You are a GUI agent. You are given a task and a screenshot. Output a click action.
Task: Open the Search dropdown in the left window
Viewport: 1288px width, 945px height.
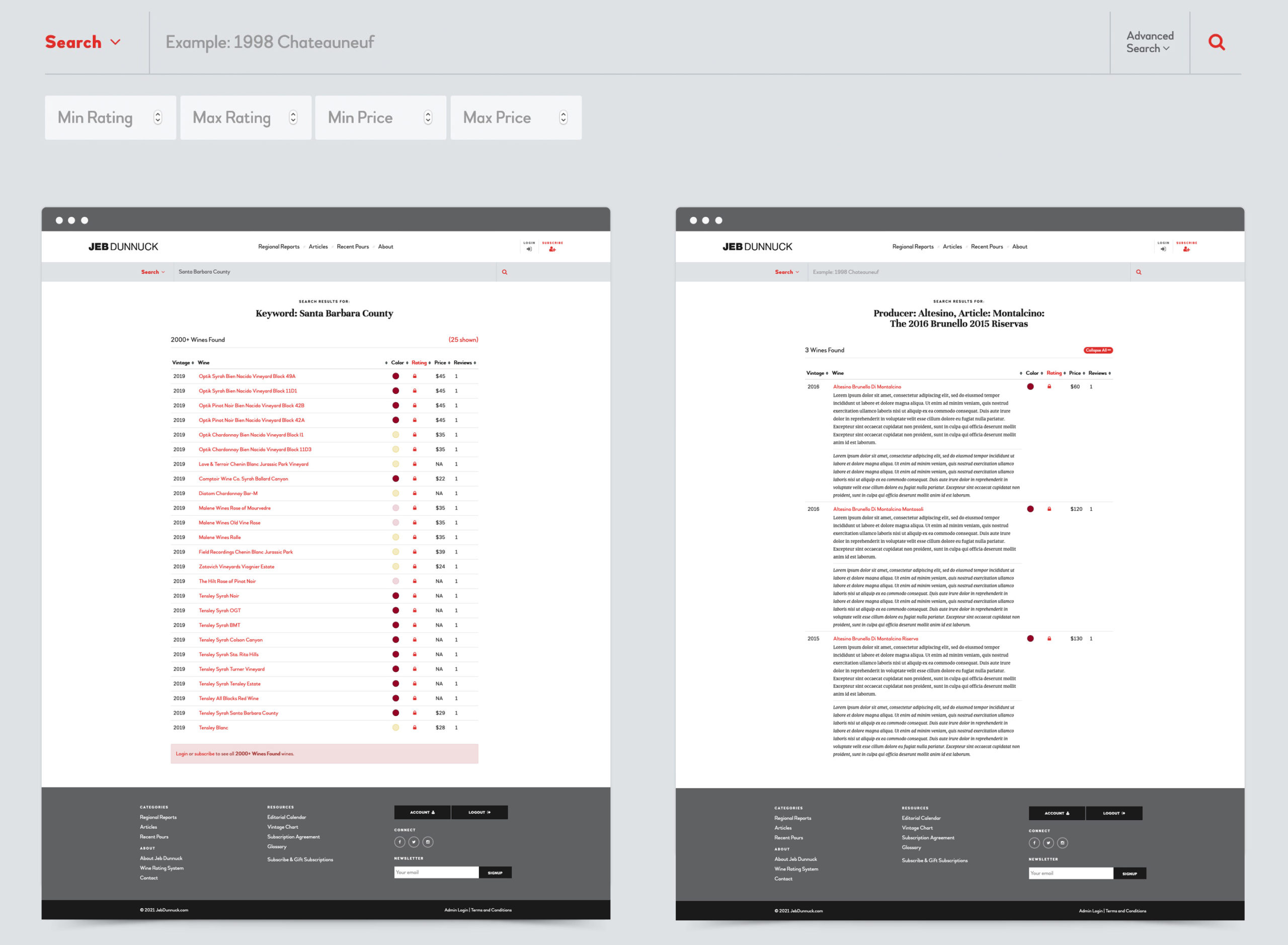click(153, 272)
